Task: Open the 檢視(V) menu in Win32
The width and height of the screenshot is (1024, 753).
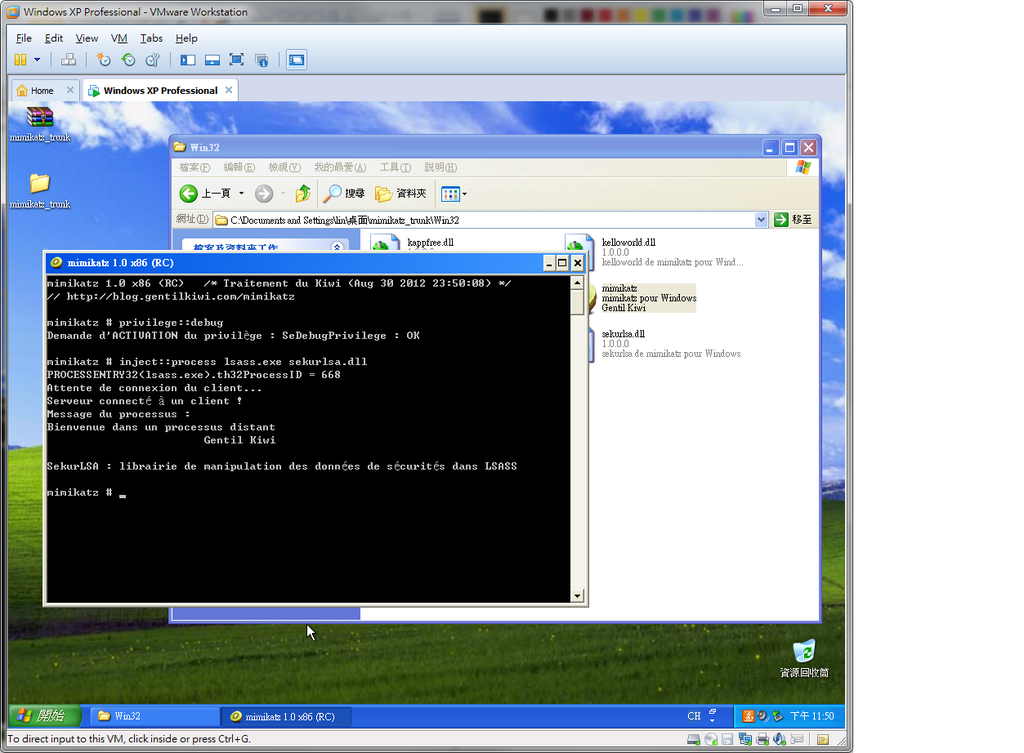Action: point(284,167)
